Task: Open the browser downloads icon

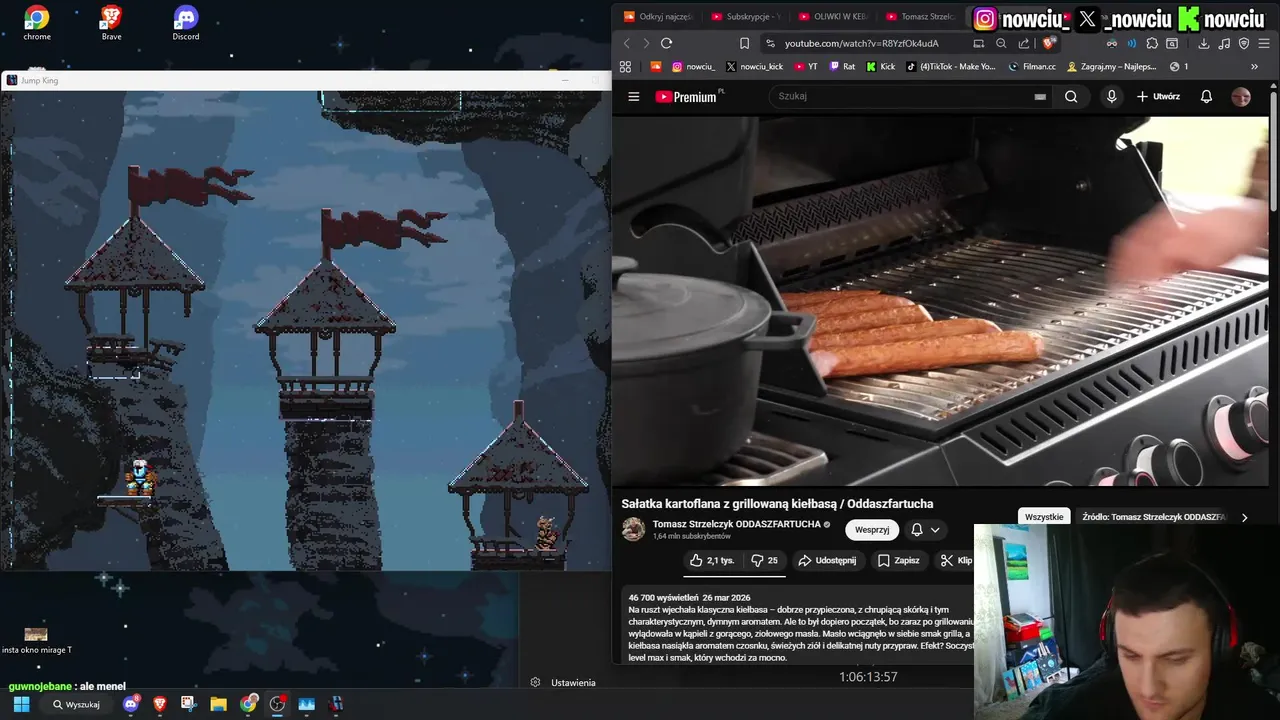Action: pos(1204,43)
